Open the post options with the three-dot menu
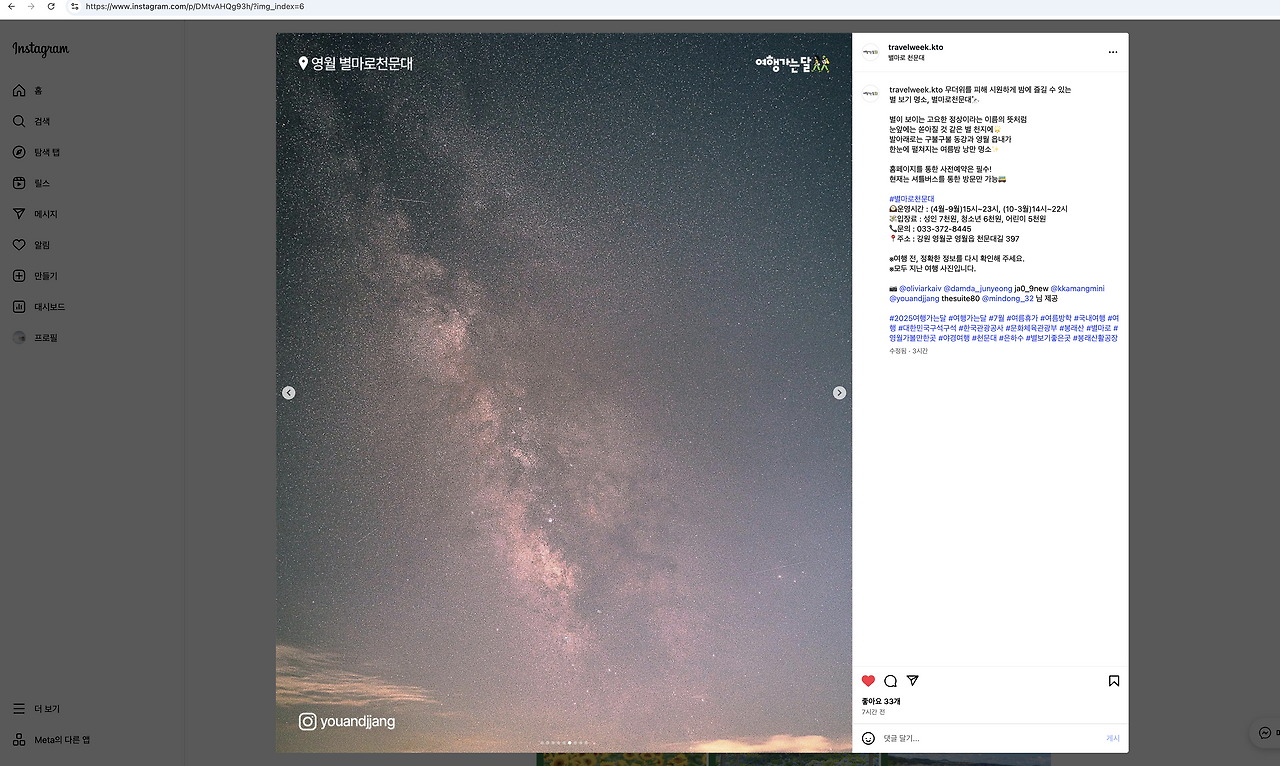This screenshot has width=1280, height=766. point(1112,52)
